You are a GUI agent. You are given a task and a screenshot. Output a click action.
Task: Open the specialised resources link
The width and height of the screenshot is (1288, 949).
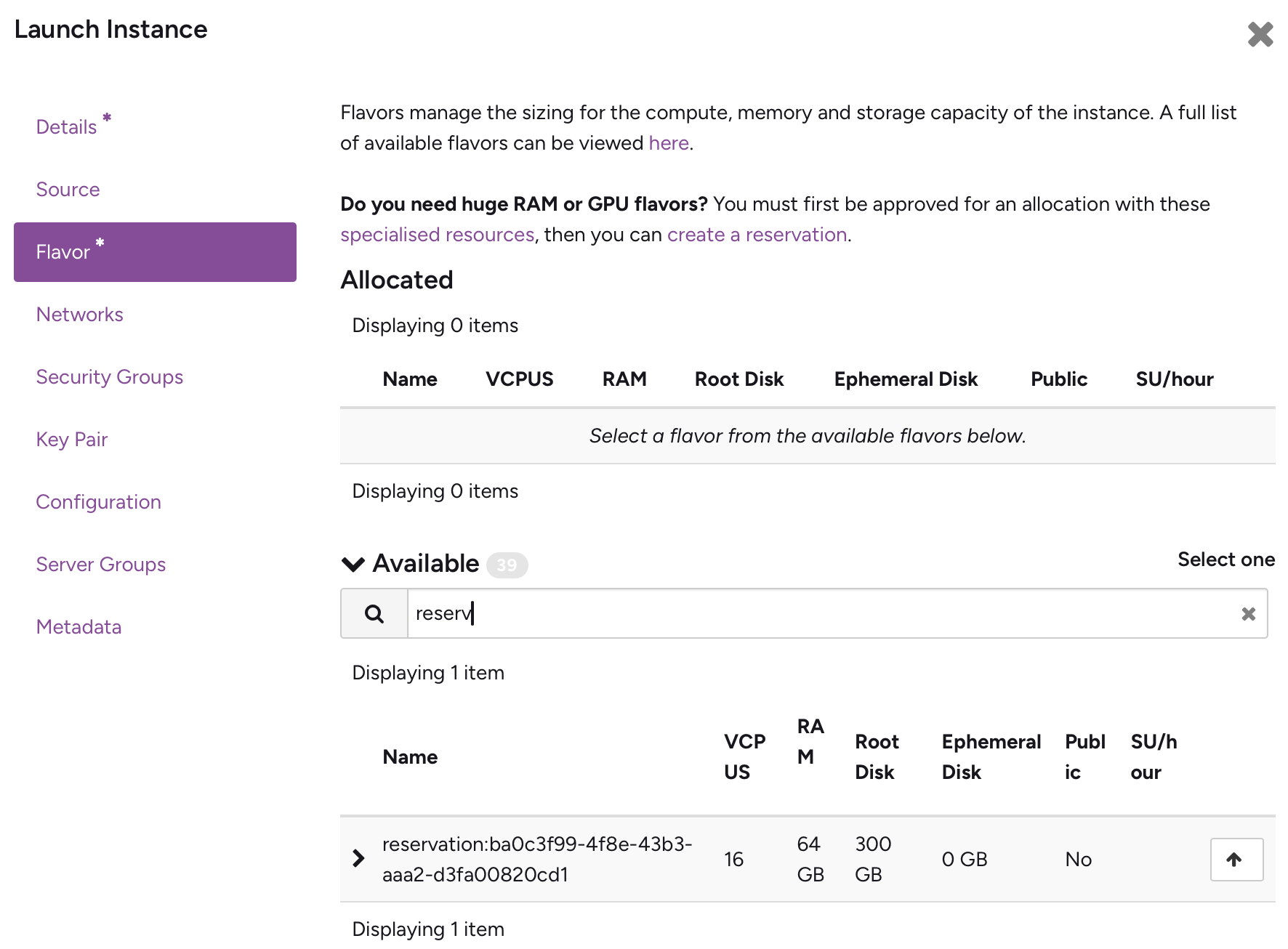(x=437, y=235)
